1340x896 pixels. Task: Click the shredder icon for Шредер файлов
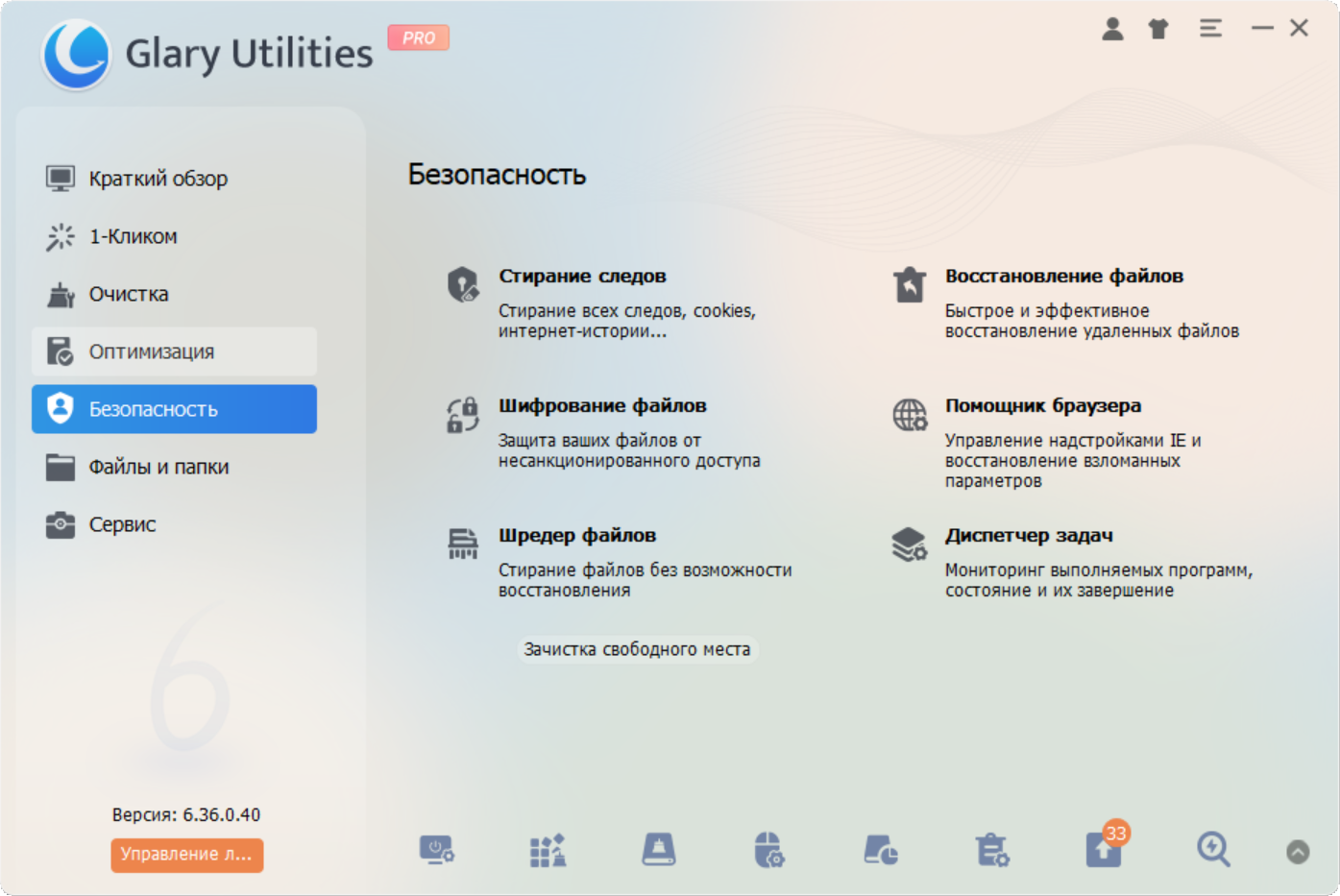click(x=463, y=544)
